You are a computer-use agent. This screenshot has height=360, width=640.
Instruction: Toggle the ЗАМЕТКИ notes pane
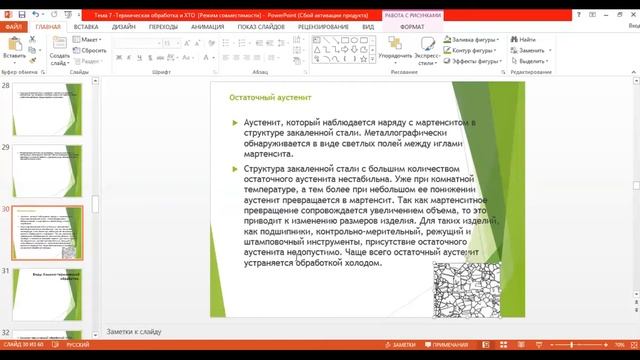click(x=400, y=345)
